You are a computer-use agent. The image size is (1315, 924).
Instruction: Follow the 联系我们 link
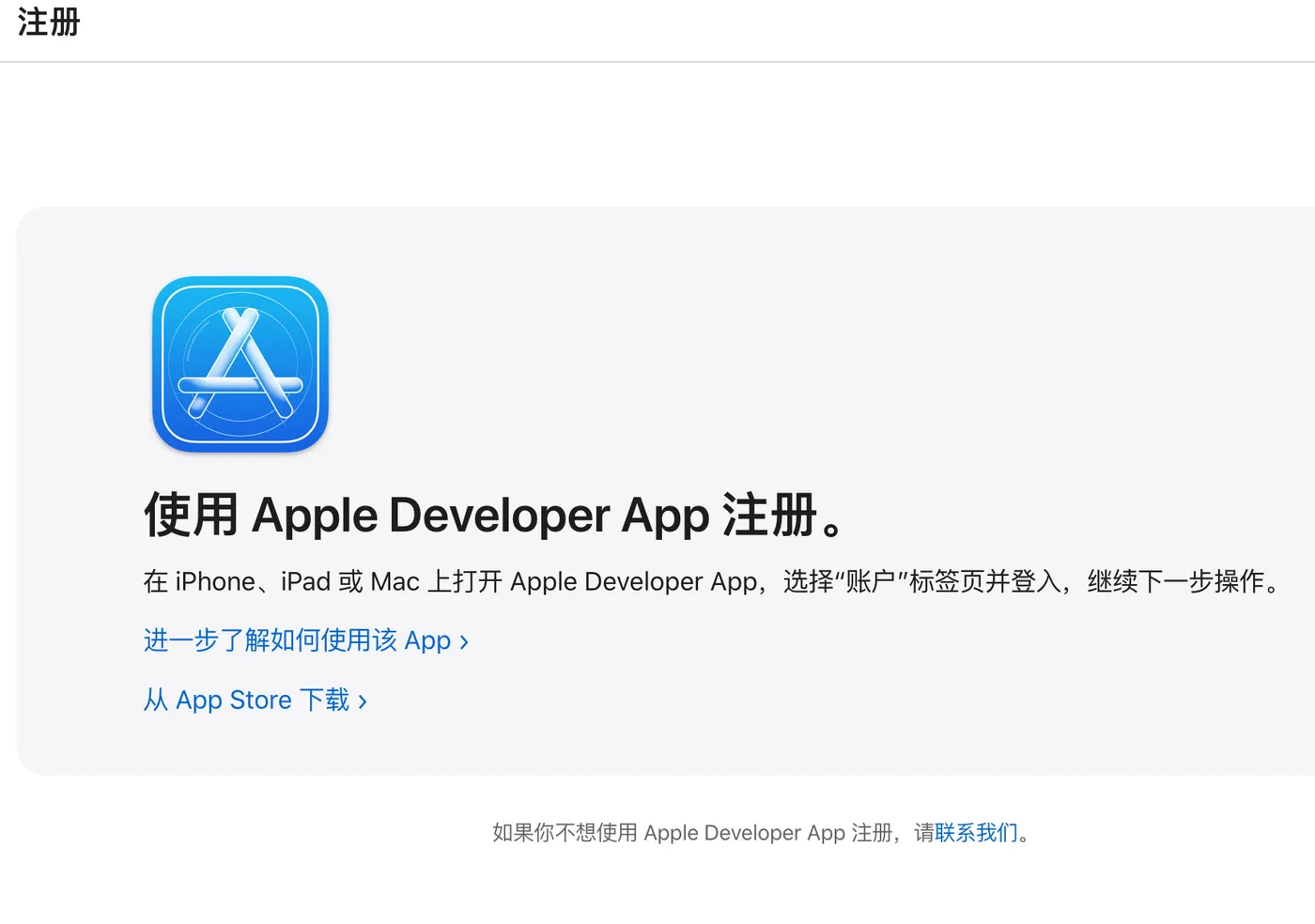[976, 833]
